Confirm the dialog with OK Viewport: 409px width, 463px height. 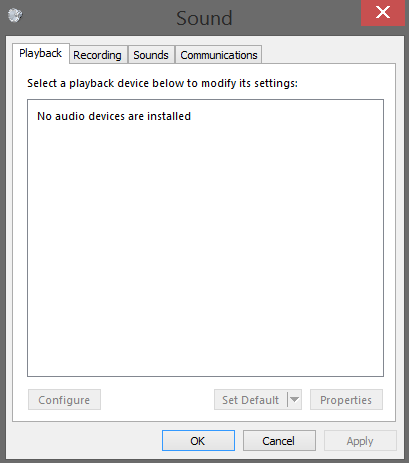click(198, 441)
